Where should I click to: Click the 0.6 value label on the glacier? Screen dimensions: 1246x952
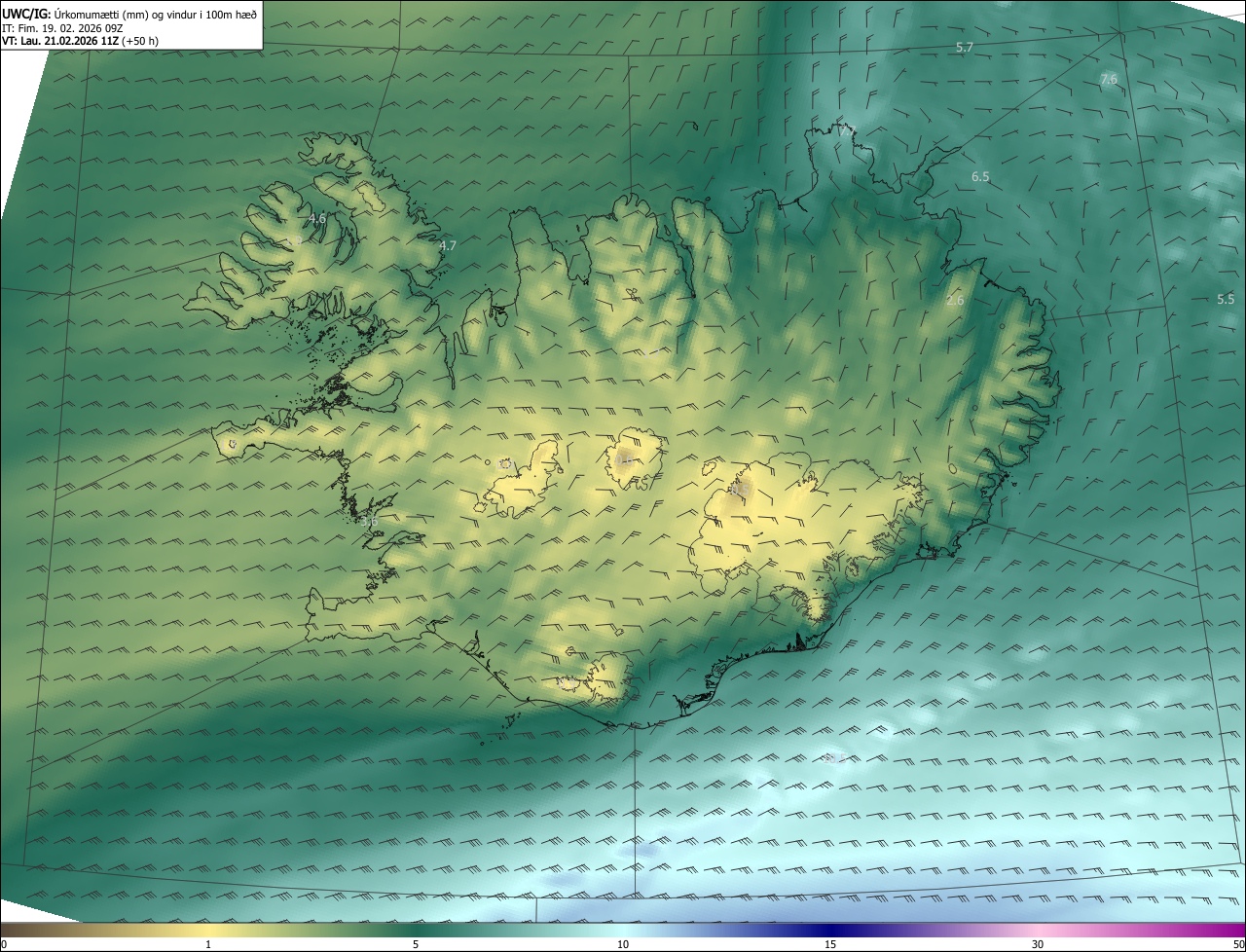pyautogui.click(x=624, y=459)
